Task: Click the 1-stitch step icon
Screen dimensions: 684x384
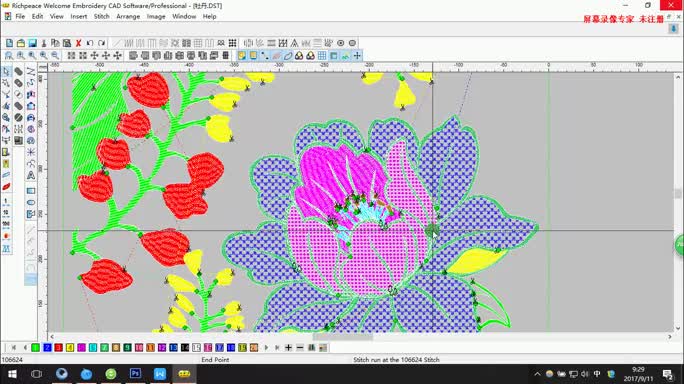Action: (6, 202)
